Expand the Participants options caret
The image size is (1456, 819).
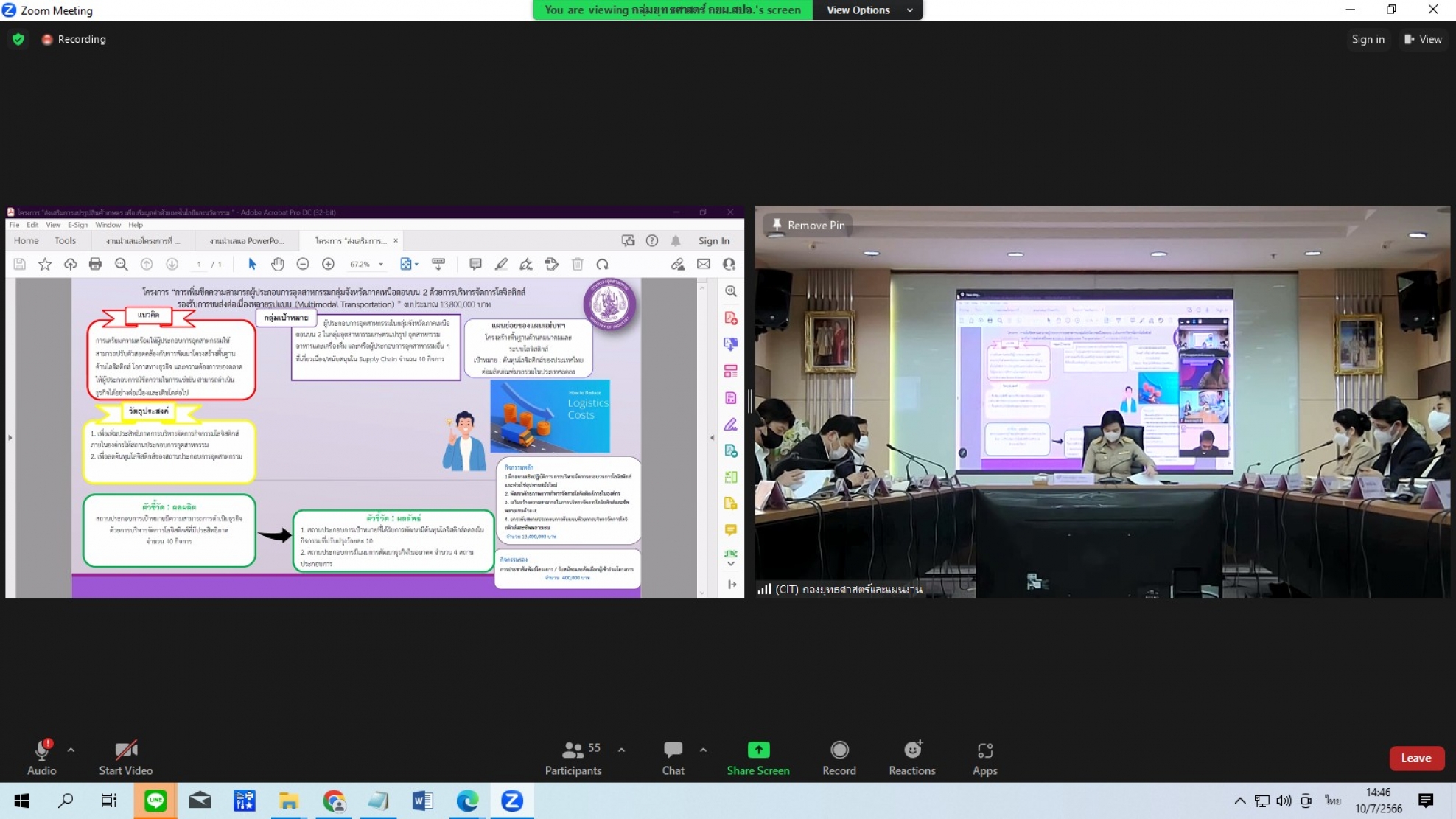coord(621,750)
